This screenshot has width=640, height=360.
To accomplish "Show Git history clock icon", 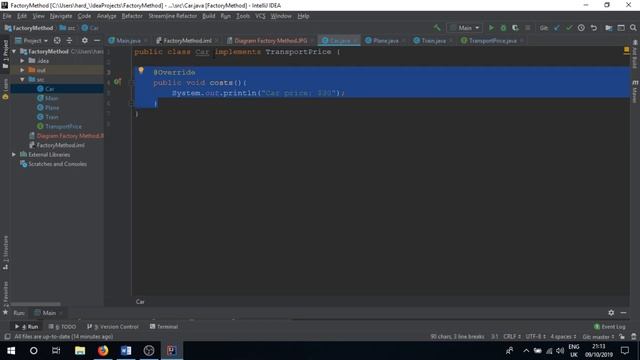I will (x=581, y=28).
